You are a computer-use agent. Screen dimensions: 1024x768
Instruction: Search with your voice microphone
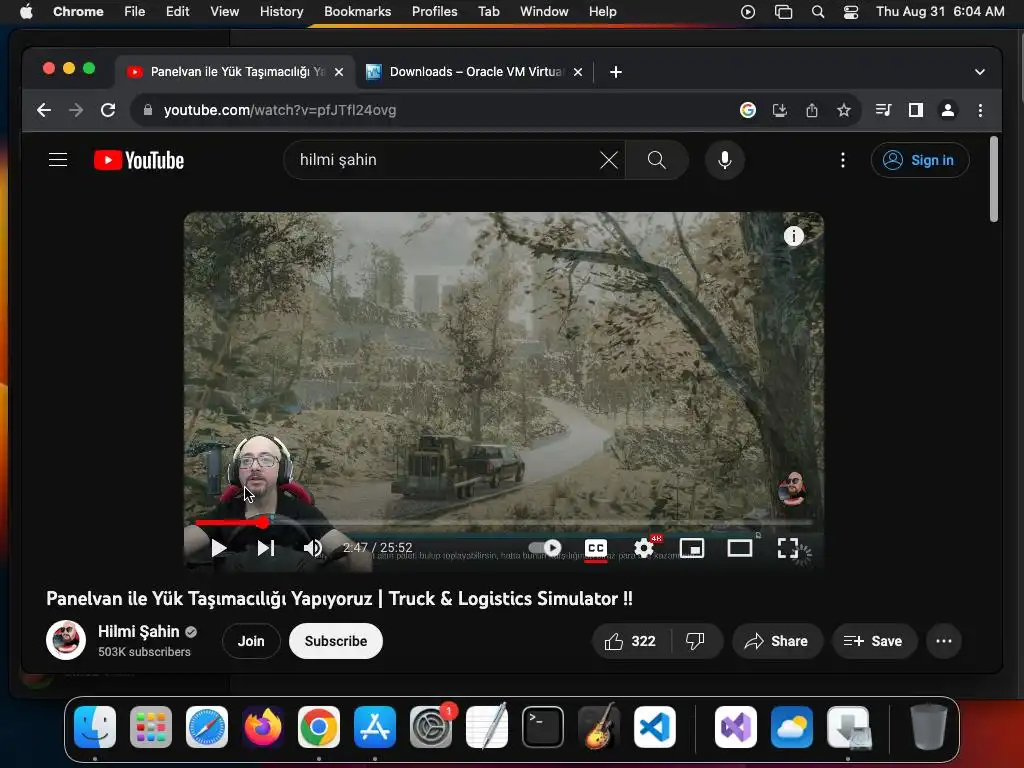tap(725, 160)
